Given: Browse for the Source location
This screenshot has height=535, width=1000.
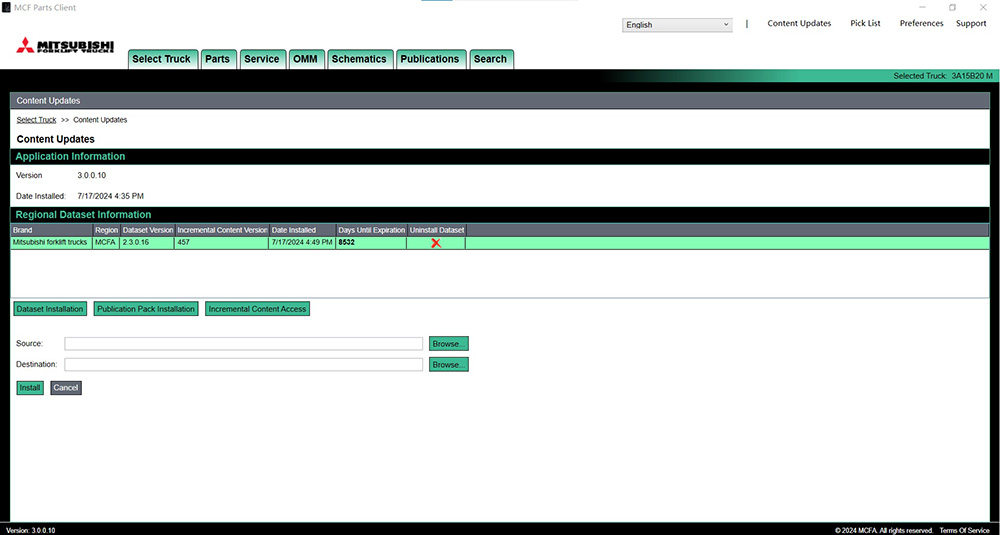Looking at the screenshot, I should pos(449,344).
